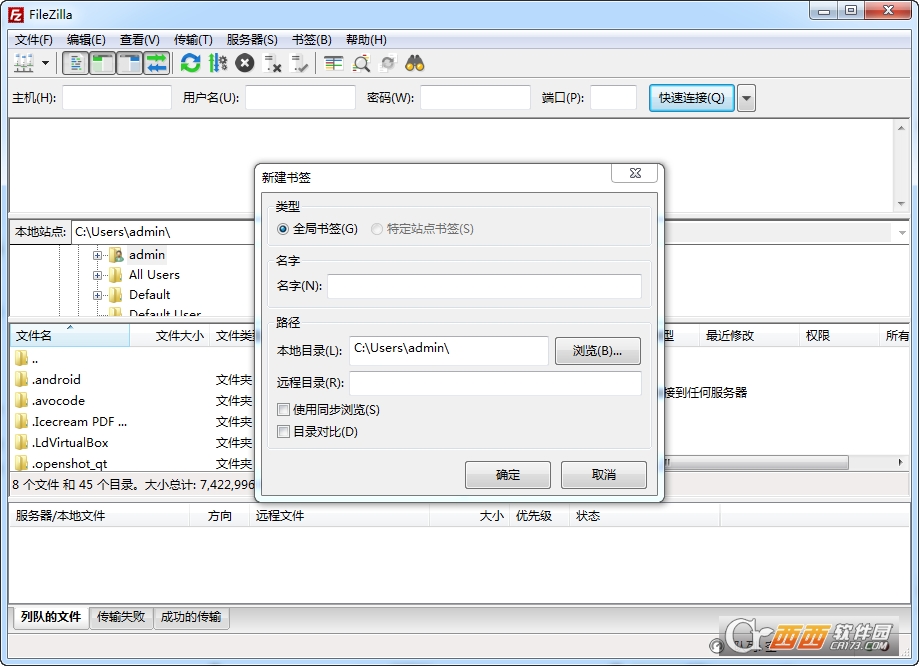
Task: Click the 本地目录(L) path field
Action: [449, 350]
